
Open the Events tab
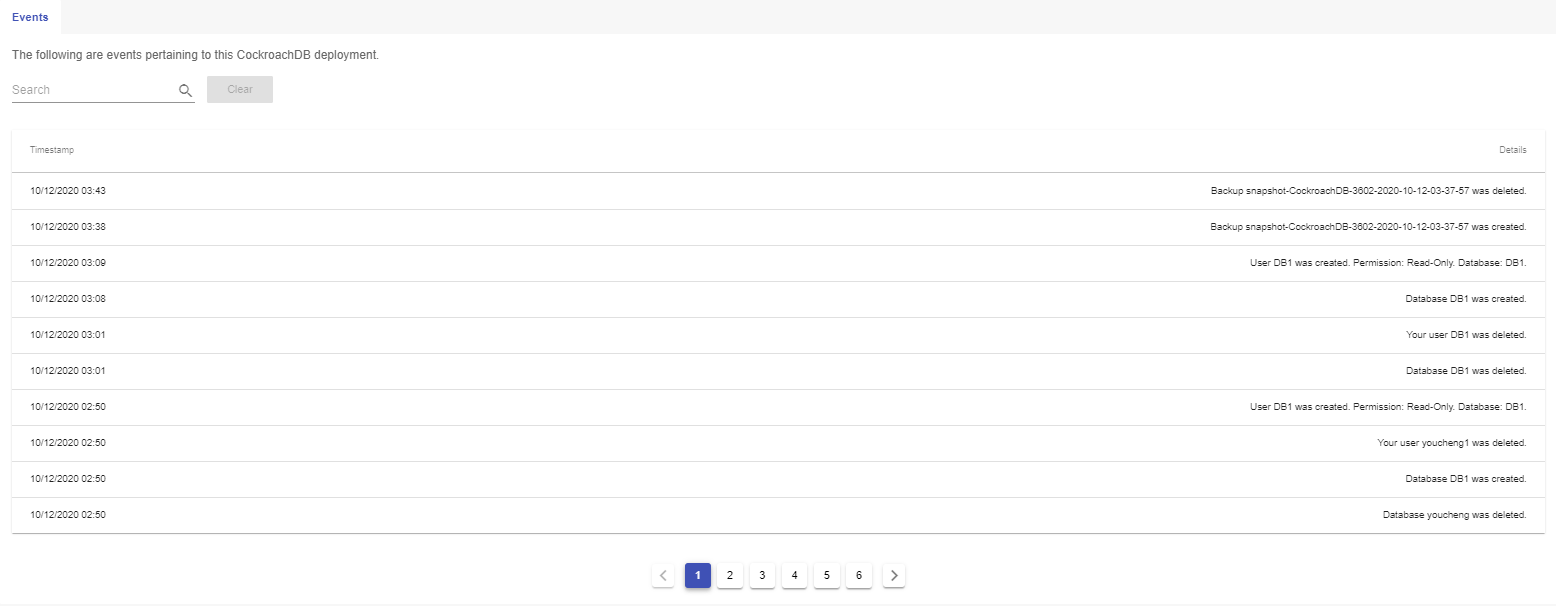coord(30,17)
